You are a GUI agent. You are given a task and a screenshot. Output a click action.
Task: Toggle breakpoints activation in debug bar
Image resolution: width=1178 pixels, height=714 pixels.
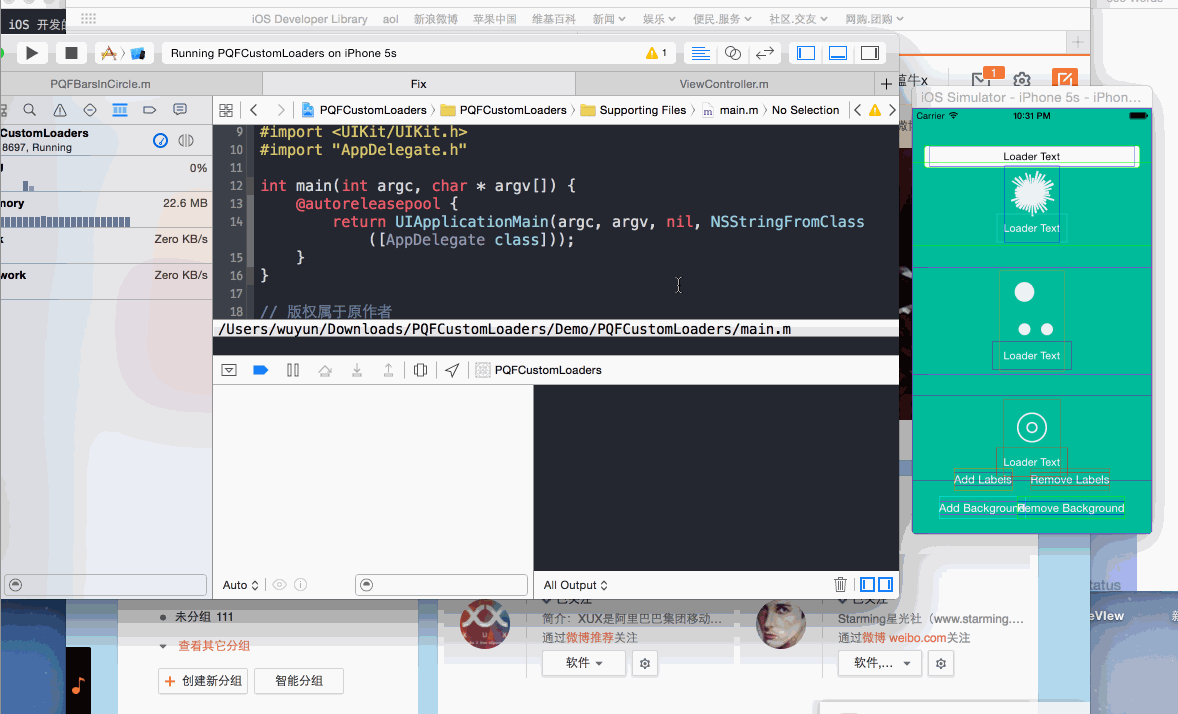[x=261, y=370]
